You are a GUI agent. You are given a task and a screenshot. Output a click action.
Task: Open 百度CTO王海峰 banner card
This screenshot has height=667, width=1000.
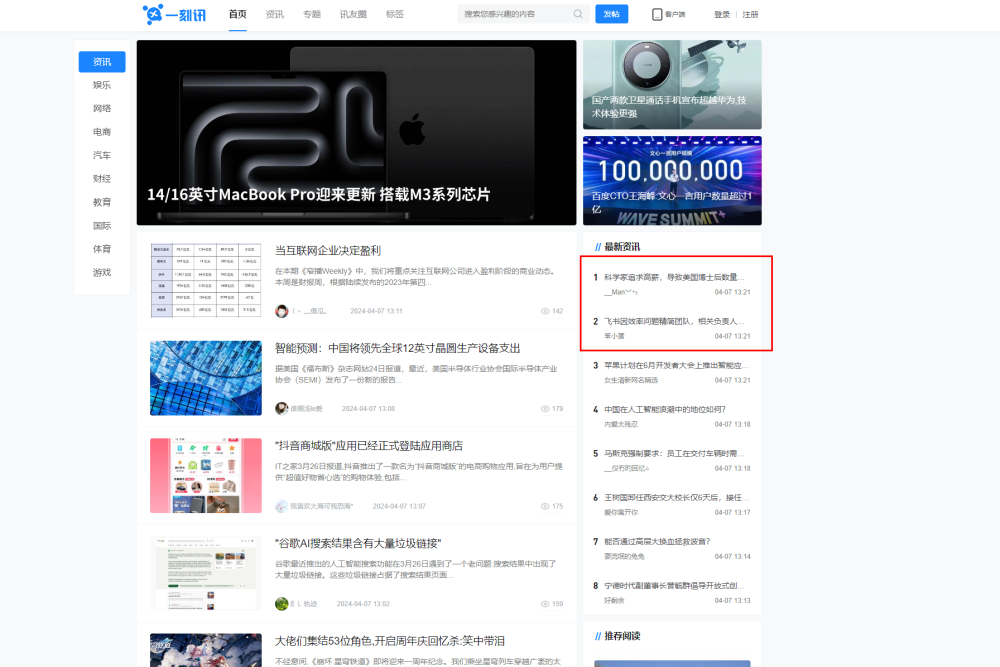pos(672,180)
